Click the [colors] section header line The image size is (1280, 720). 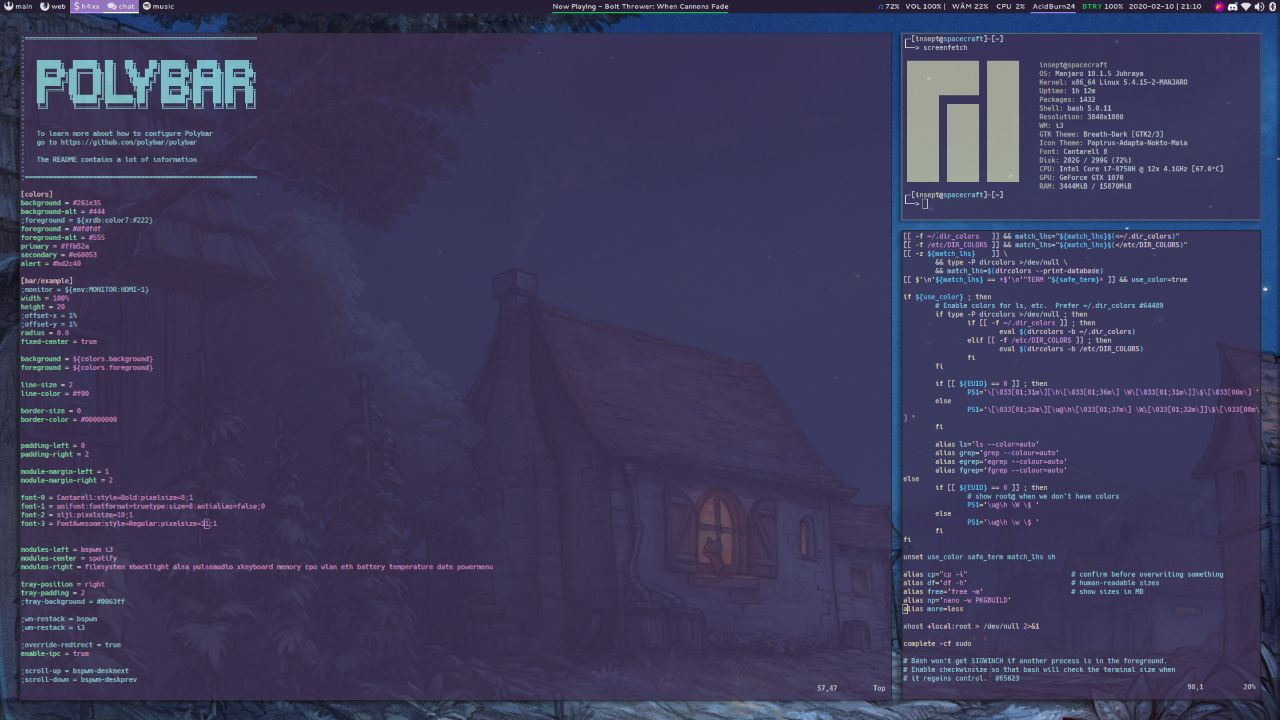pos(37,194)
